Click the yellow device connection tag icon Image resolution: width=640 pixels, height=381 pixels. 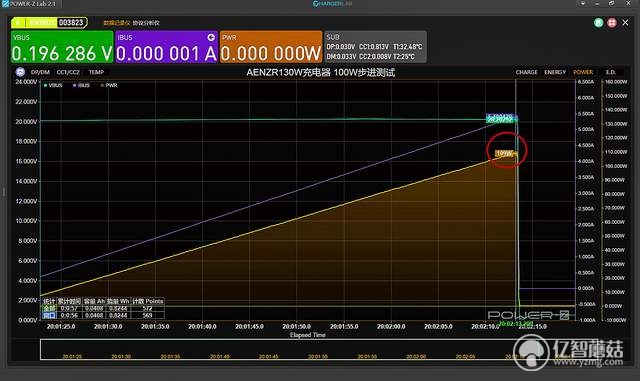[18, 22]
